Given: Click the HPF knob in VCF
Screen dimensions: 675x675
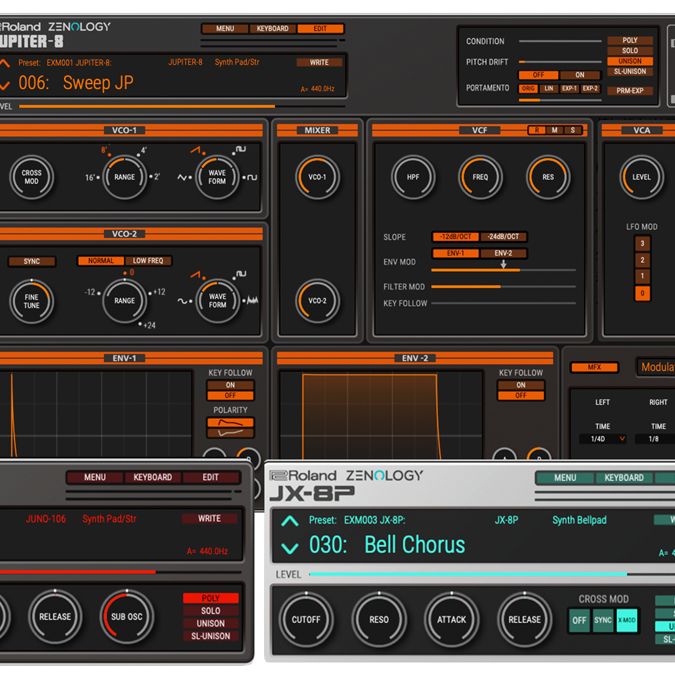Looking at the screenshot, I should point(413,177).
